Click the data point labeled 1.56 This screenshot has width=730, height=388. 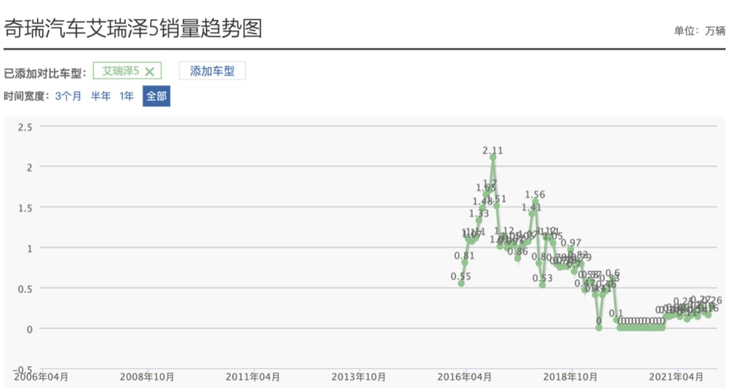[535, 202]
